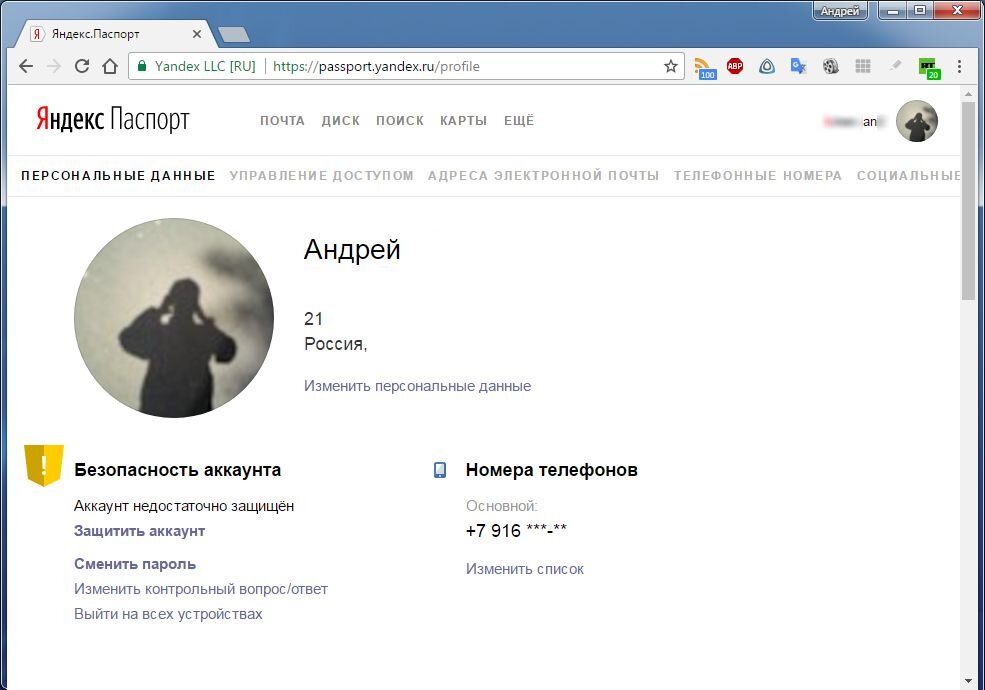Click the vertical scrollbar thumb
Screen dimensions: 985x690
pyautogui.click(x=968, y=201)
